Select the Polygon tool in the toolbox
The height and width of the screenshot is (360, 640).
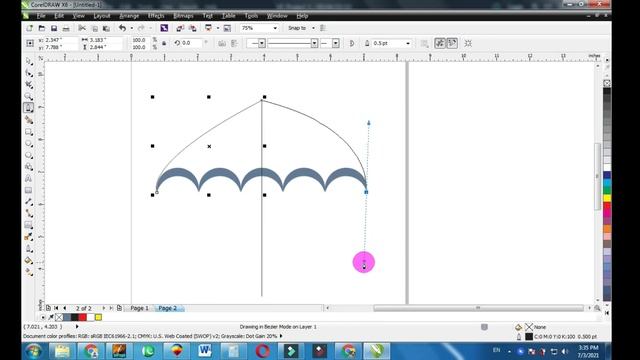(29, 155)
